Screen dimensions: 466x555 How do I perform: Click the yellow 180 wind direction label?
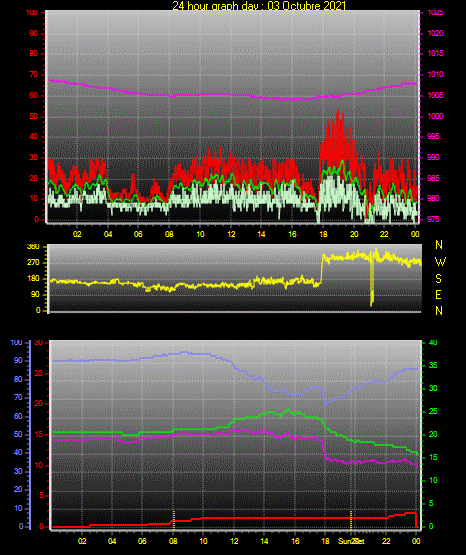(33, 279)
